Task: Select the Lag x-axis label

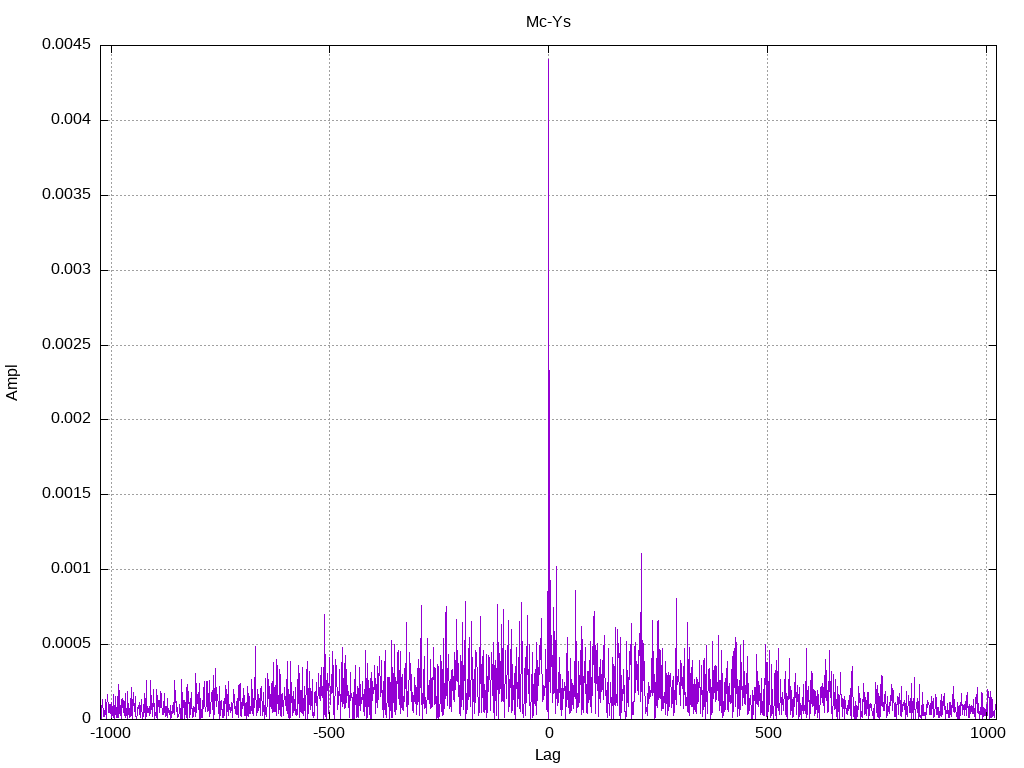Action: coord(548,755)
